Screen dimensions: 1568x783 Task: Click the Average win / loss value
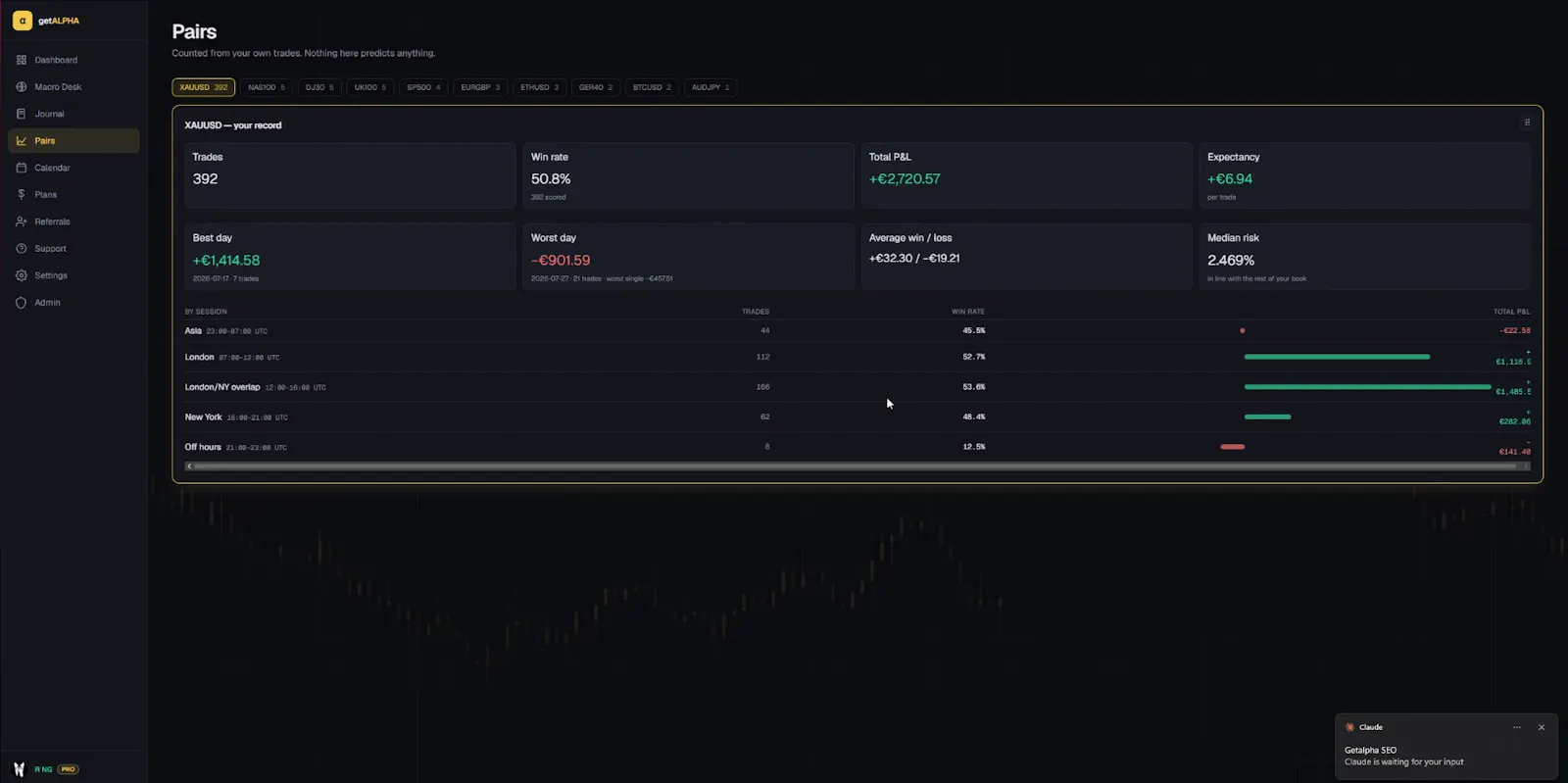914,259
